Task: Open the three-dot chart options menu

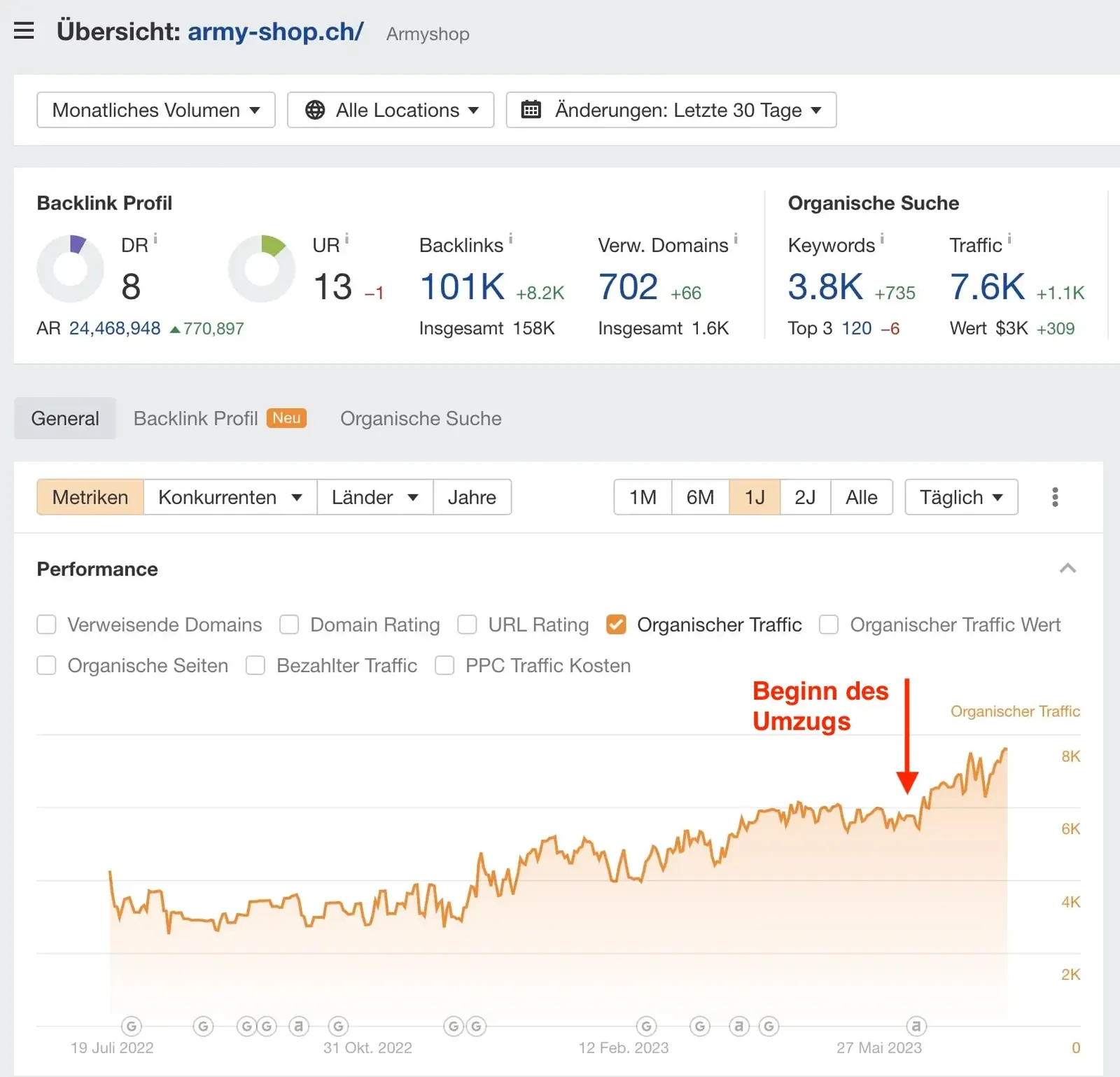Action: (1055, 497)
